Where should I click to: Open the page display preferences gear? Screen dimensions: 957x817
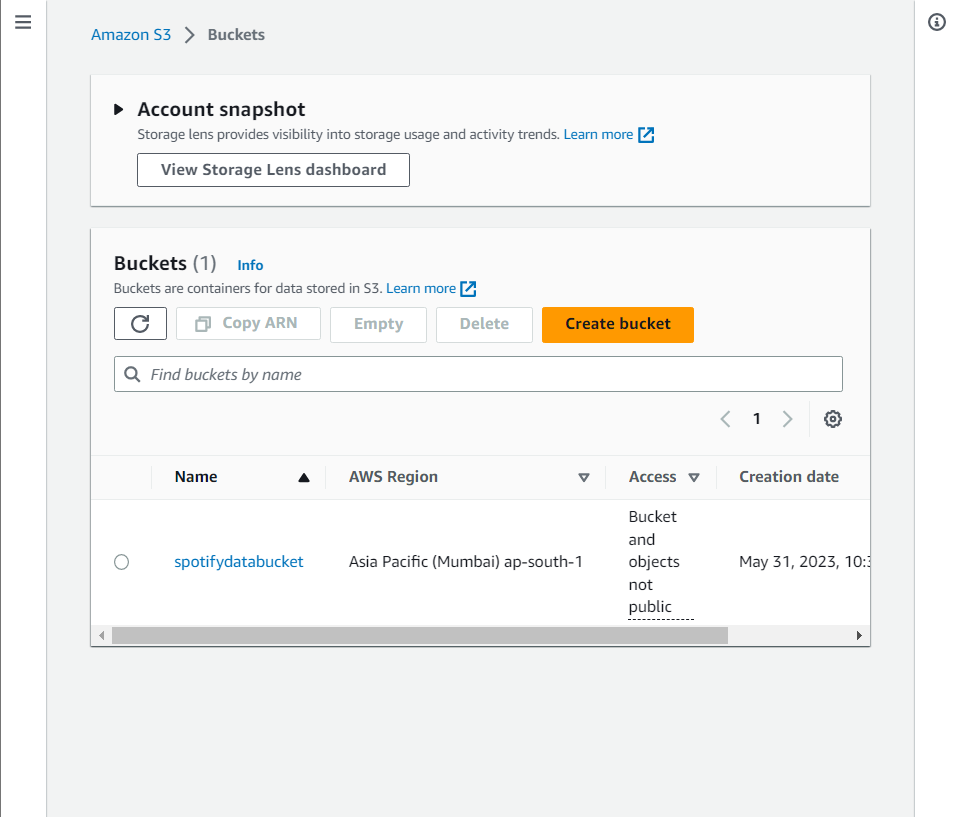(833, 419)
